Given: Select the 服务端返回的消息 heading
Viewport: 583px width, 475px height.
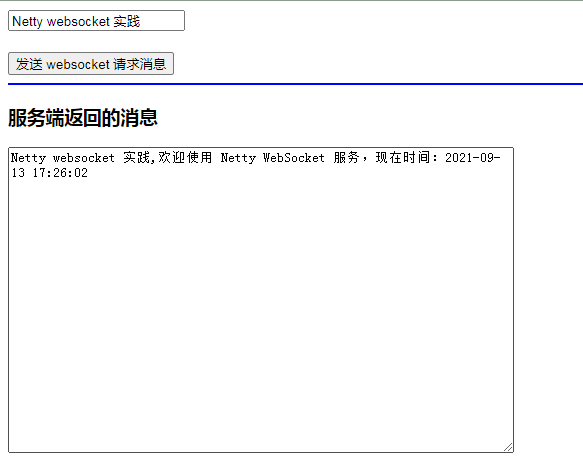Looking at the screenshot, I should (83, 118).
